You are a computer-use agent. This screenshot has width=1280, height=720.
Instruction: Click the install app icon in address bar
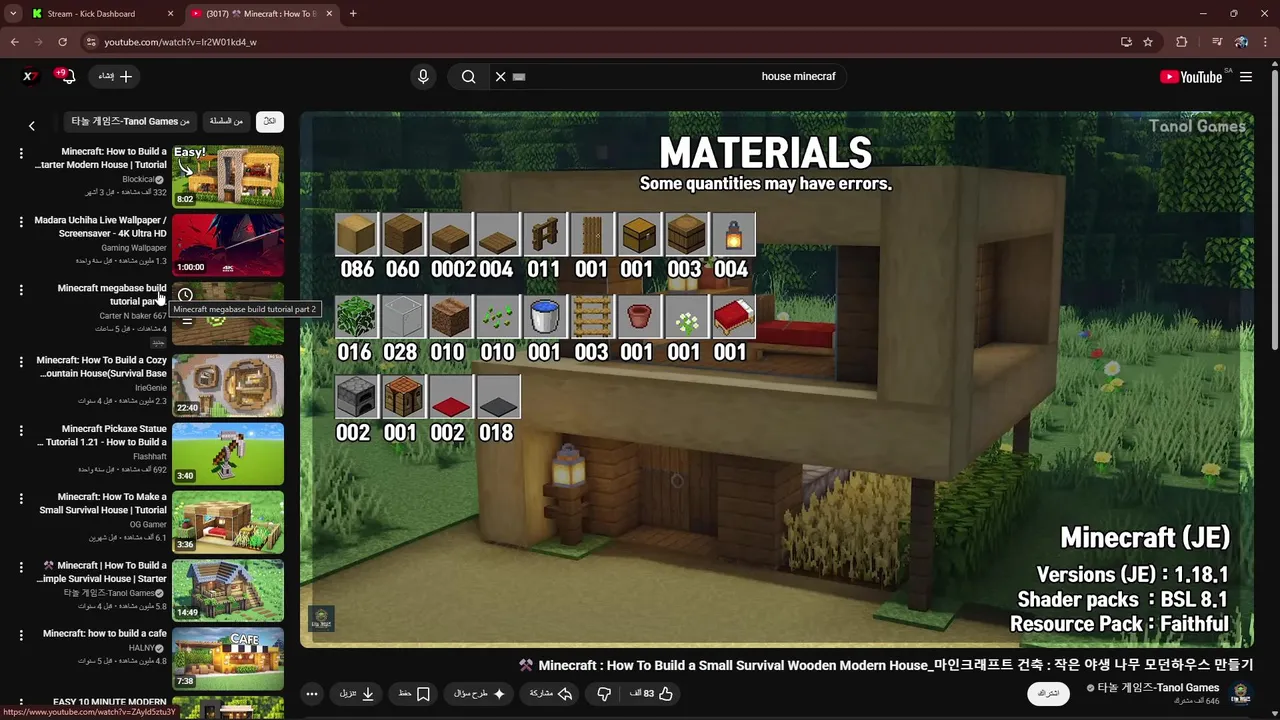tap(1126, 42)
